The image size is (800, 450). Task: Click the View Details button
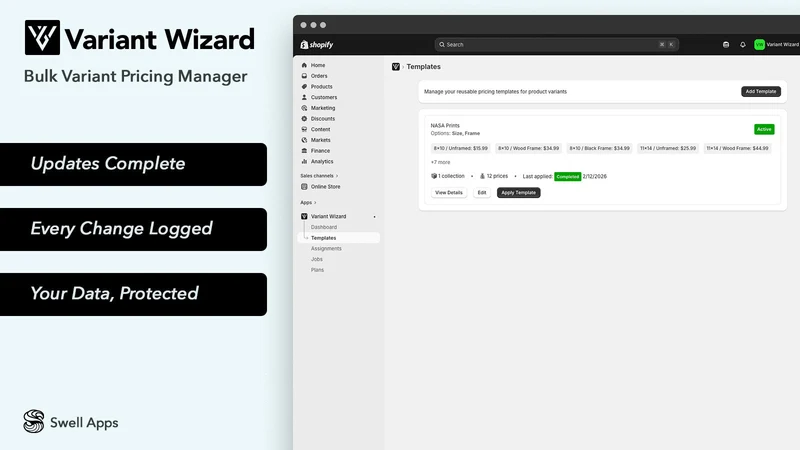tap(448, 192)
